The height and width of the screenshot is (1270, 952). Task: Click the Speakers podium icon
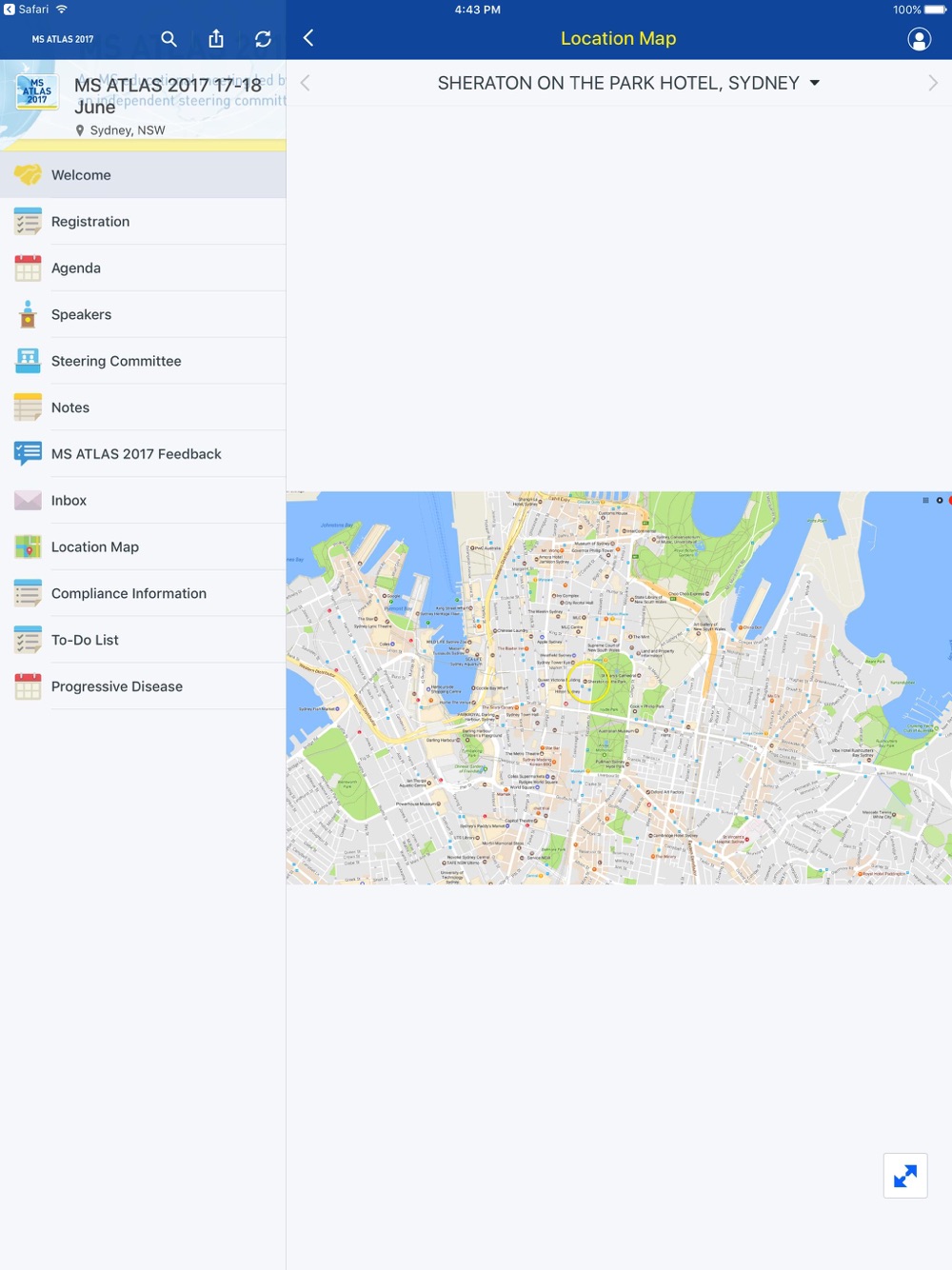[28, 314]
